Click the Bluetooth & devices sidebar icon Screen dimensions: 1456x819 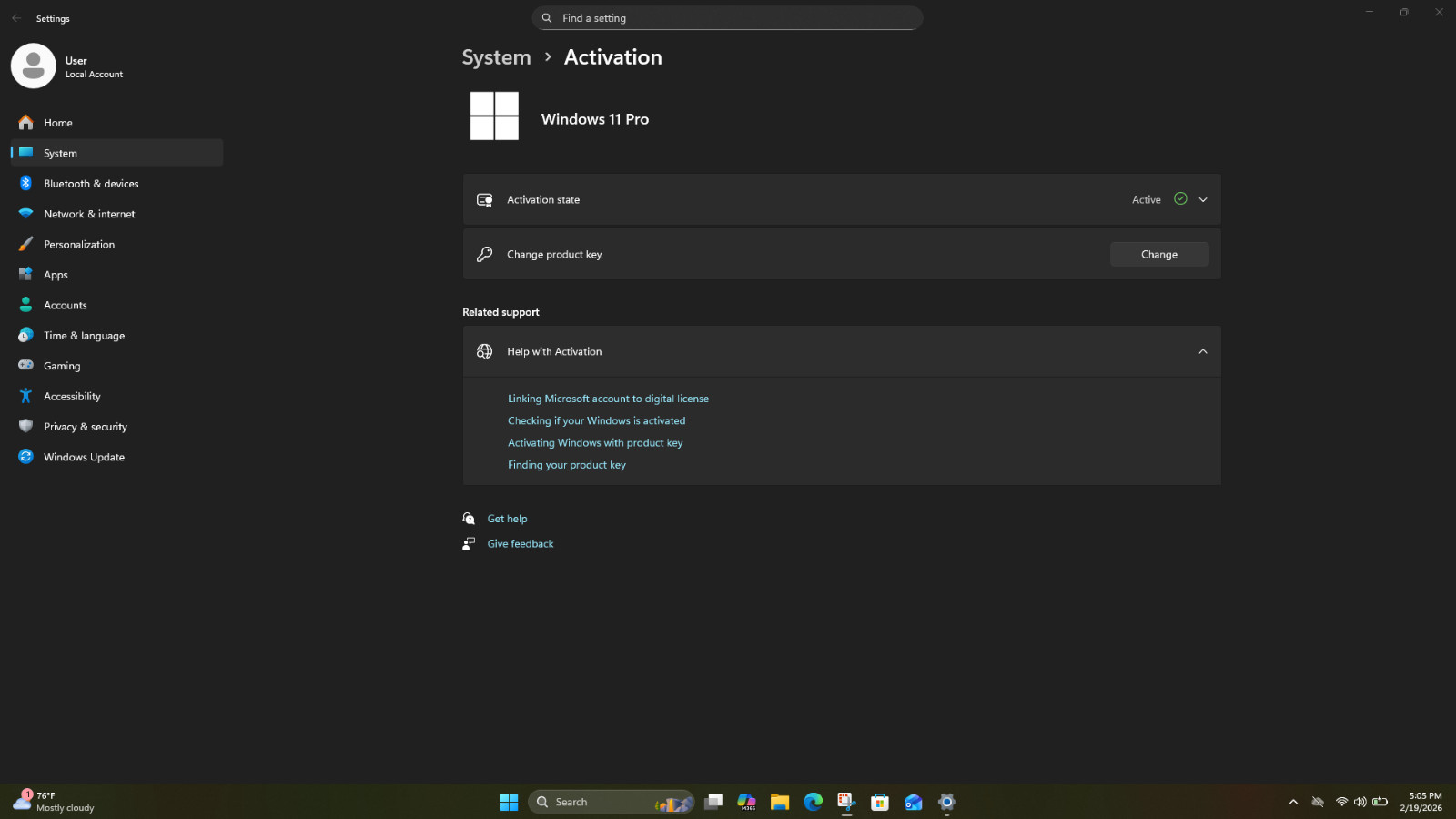coord(25,183)
